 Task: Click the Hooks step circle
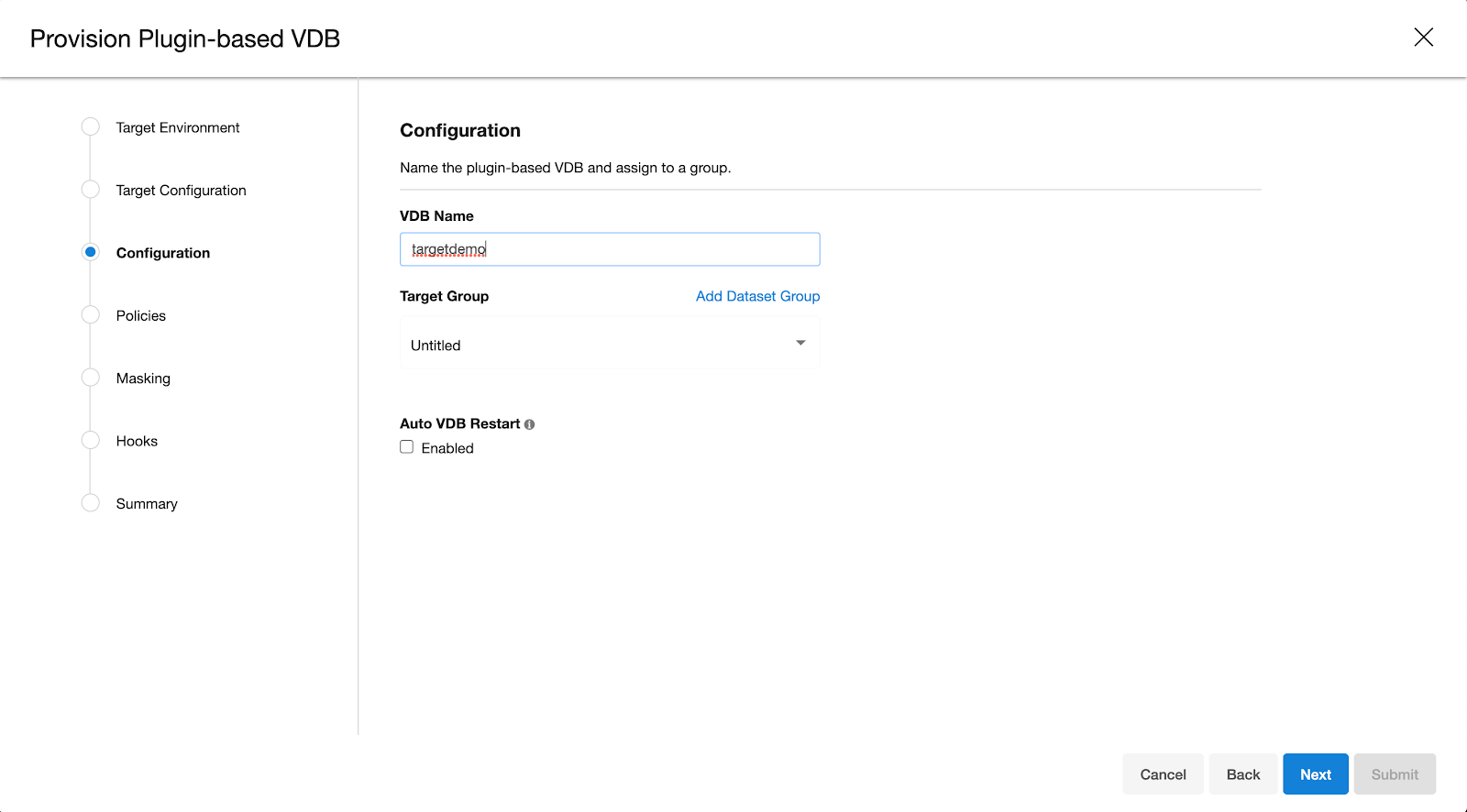[x=91, y=440]
